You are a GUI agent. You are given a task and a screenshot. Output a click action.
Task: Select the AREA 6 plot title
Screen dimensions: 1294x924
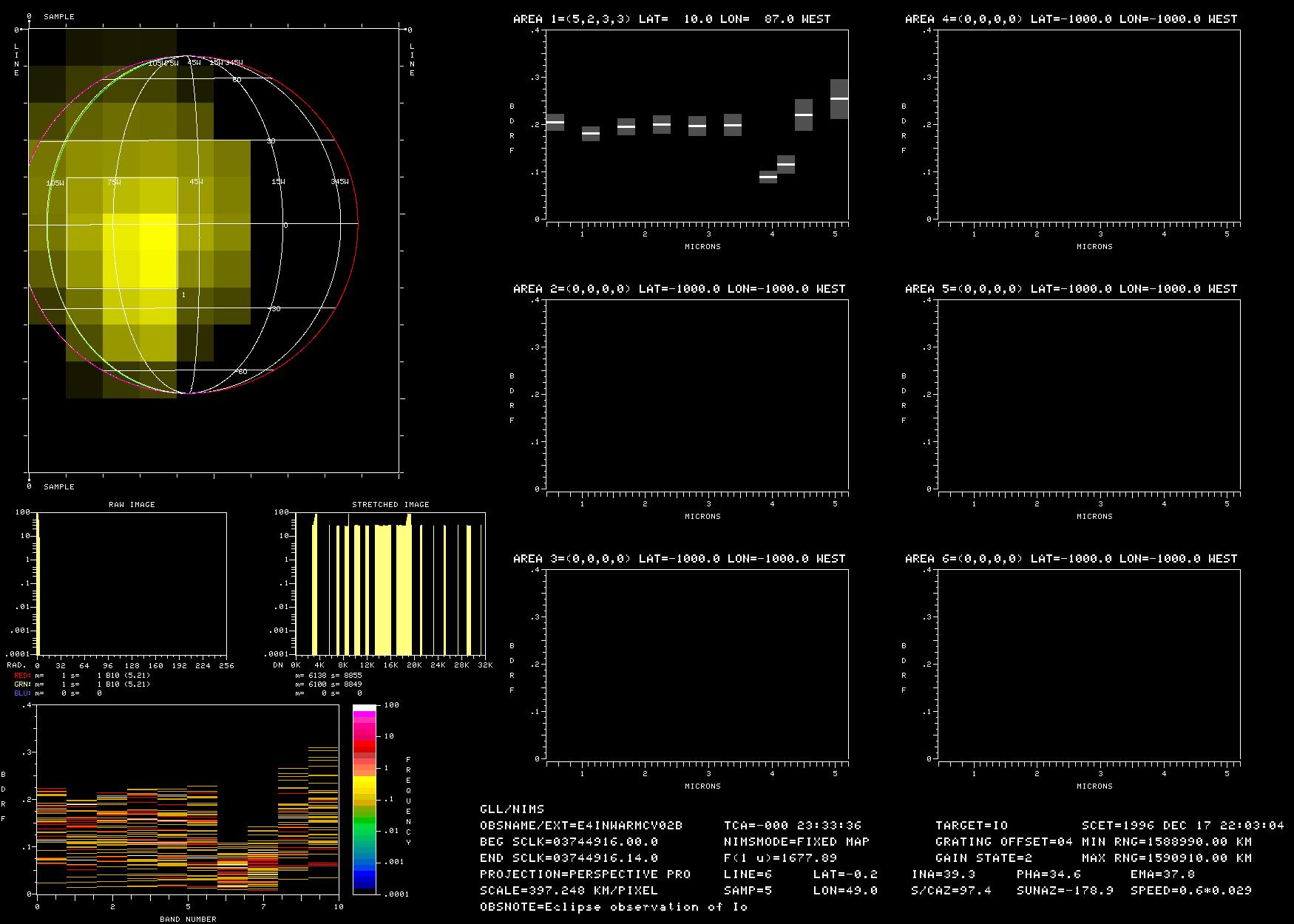1071,559
